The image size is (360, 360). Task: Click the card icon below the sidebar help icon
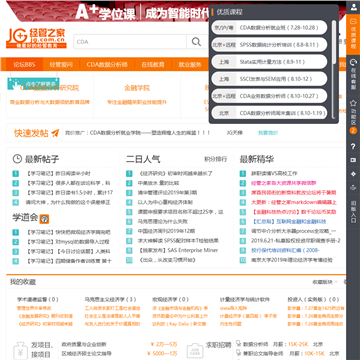(353, 160)
